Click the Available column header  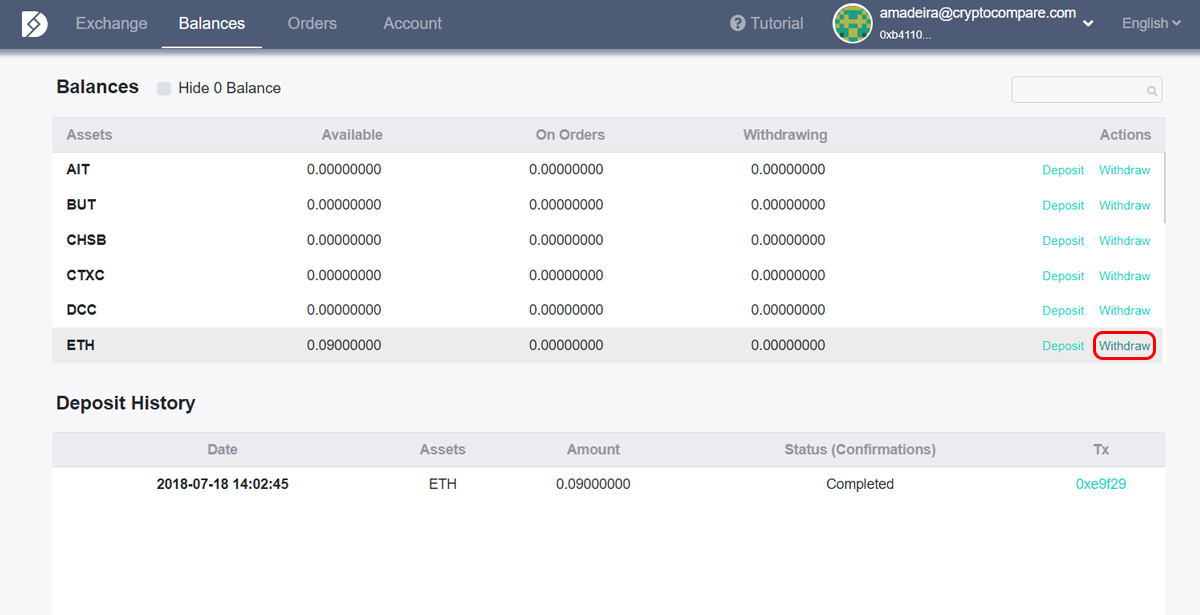coord(352,135)
